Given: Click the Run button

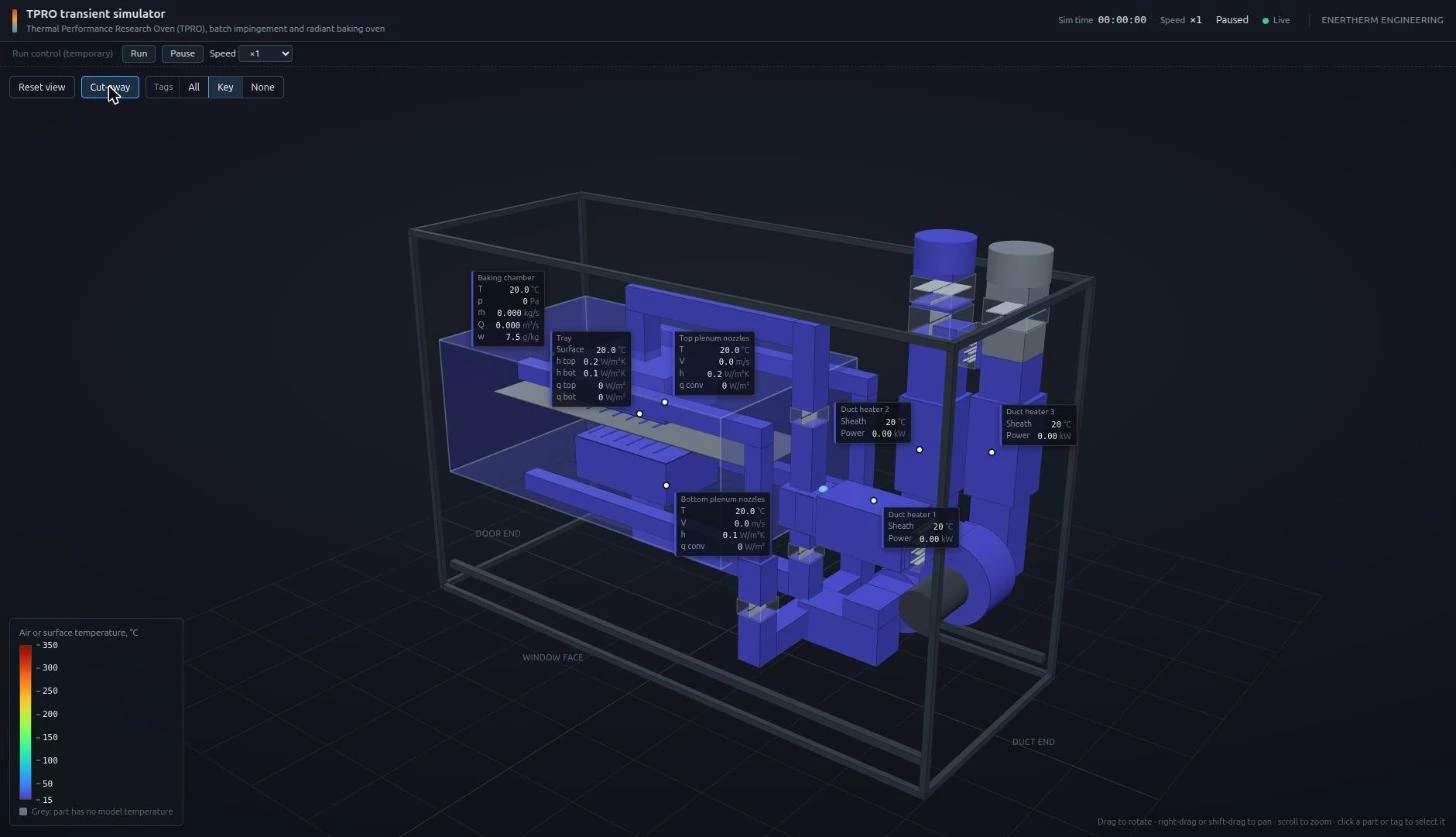Looking at the screenshot, I should (138, 54).
